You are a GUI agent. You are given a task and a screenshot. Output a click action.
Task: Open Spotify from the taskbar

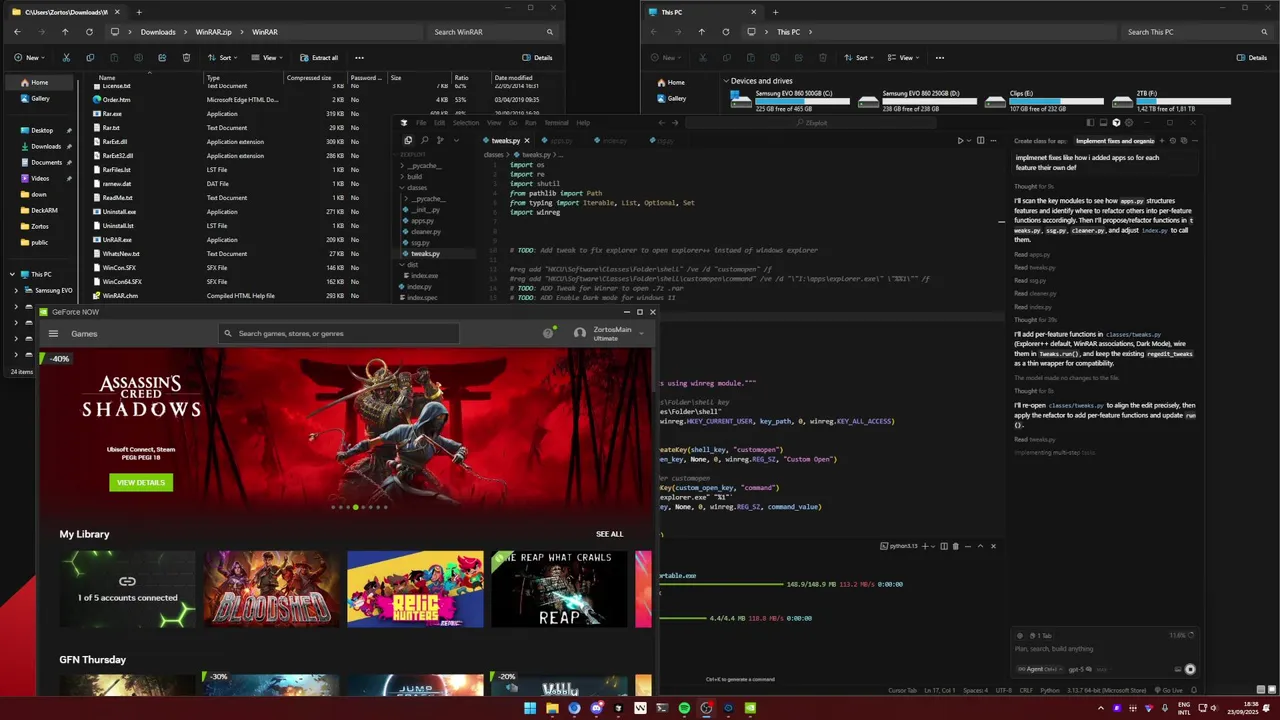tap(684, 708)
